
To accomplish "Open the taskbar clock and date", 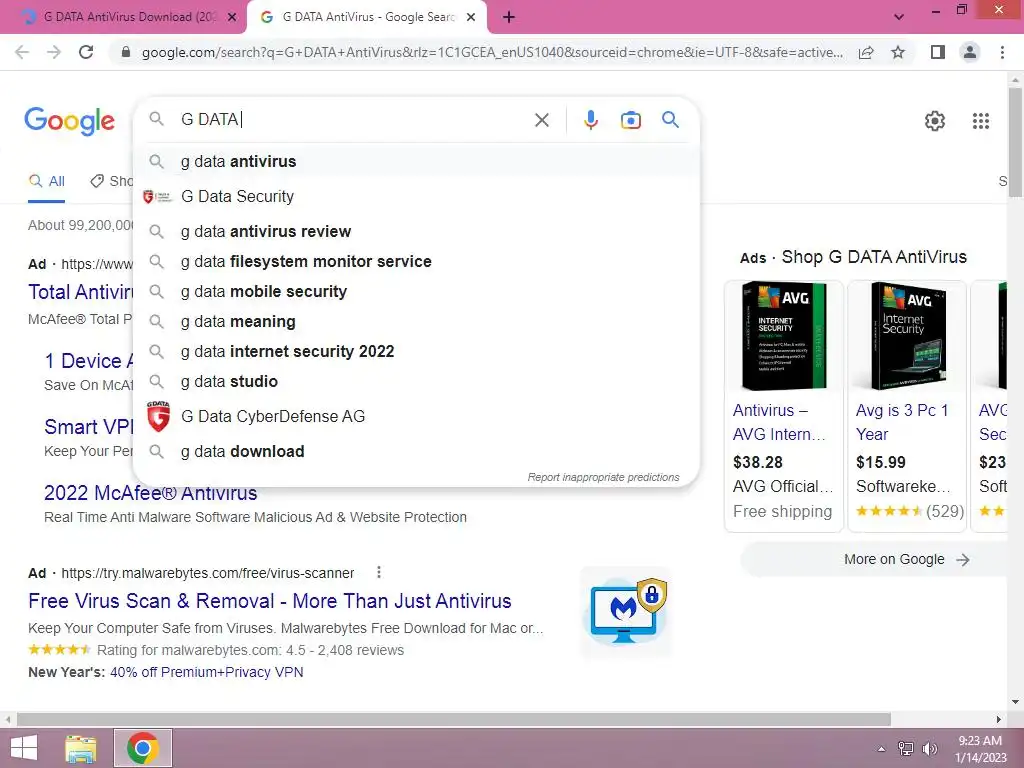I will pyautogui.click(x=980, y=749).
